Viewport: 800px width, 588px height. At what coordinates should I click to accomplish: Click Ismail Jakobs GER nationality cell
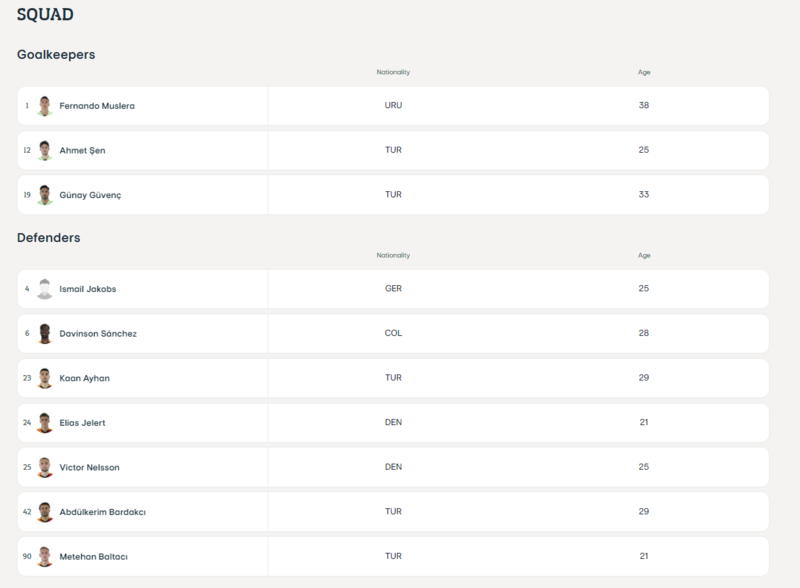tap(393, 289)
